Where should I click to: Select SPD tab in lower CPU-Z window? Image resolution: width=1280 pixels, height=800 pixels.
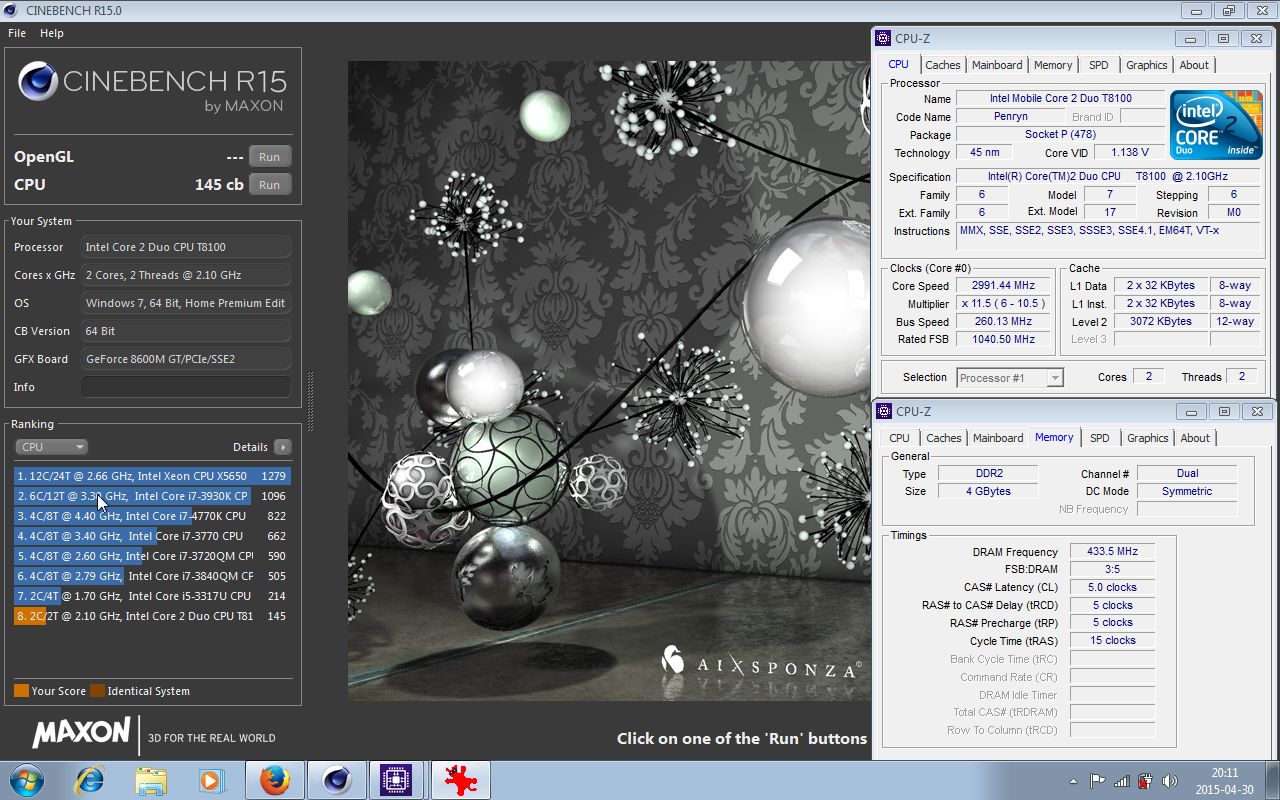click(1100, 438)
